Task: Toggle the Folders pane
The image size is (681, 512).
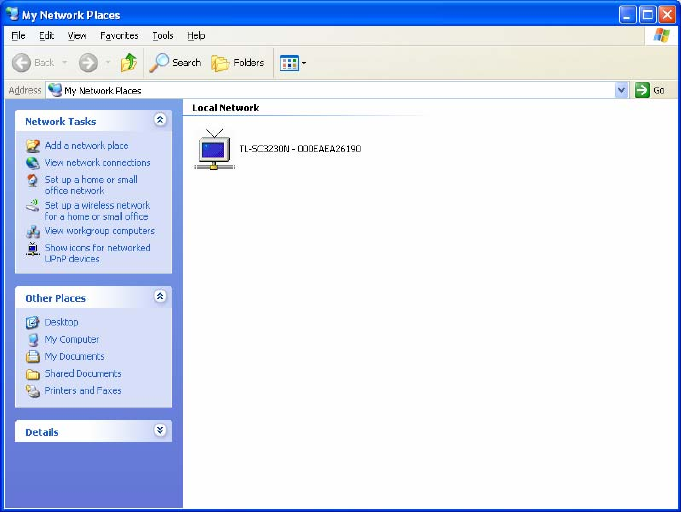Action: click(x=238, y=63)
